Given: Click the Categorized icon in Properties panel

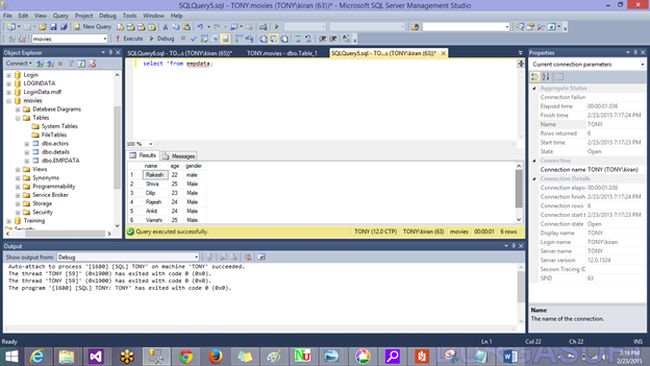Looking at the screenshot, I should point(535,77).
